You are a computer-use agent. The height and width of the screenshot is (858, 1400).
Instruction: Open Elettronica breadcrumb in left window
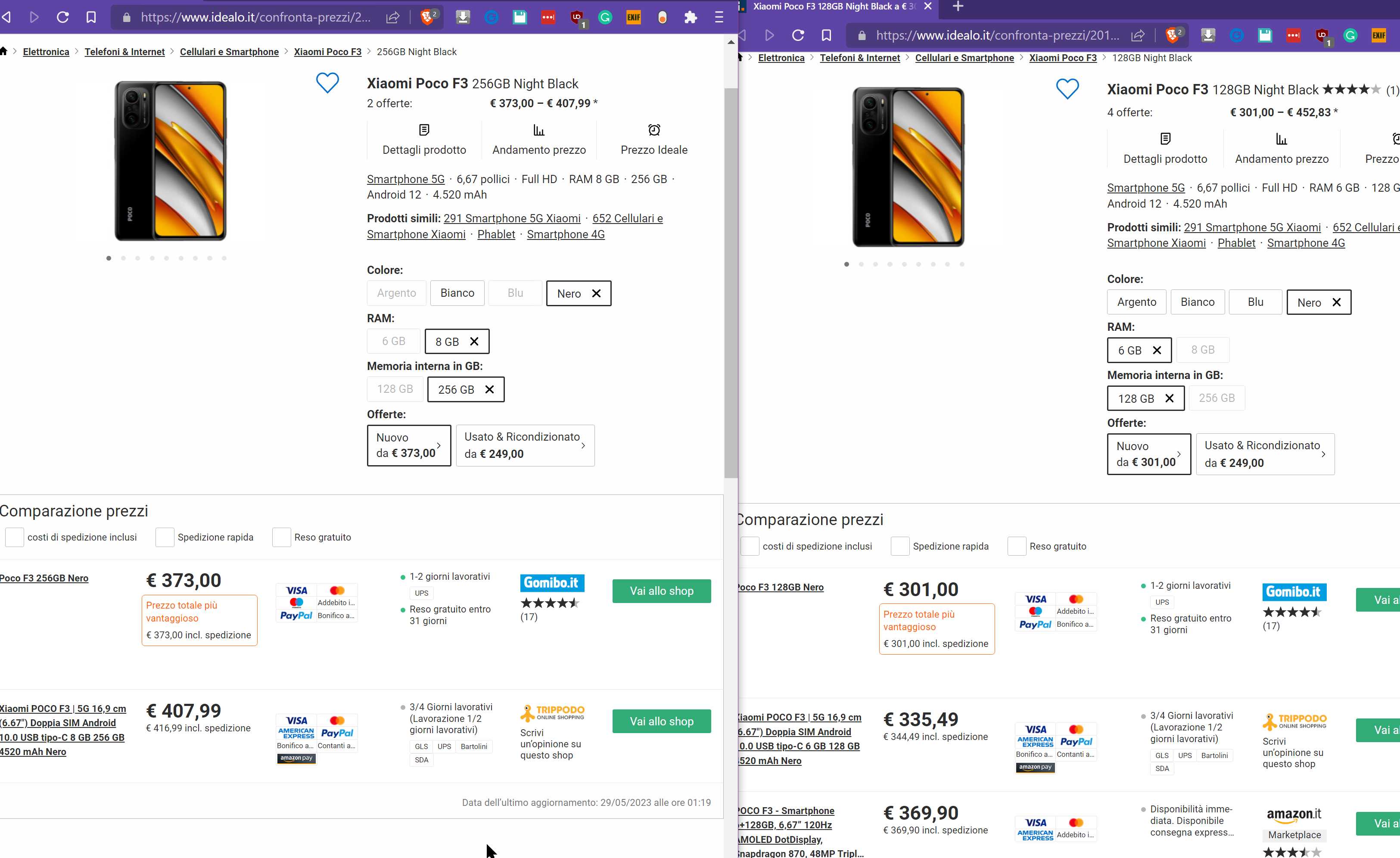coord(46,52)
